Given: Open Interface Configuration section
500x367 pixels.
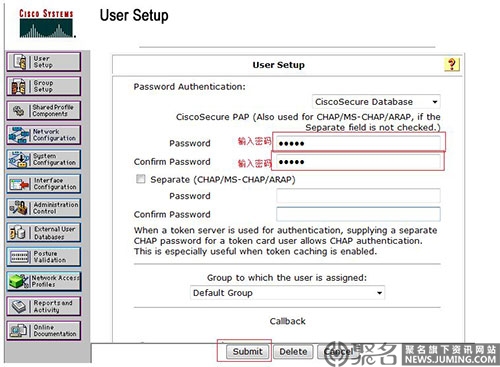Looking at the screenshot, I should coord(44,183).
